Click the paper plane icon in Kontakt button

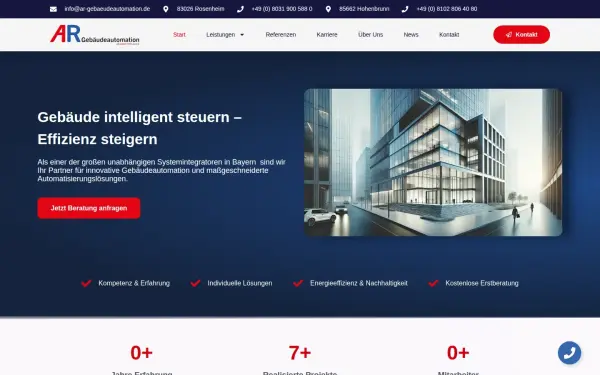pyautogui.click(x=509, y=35)
